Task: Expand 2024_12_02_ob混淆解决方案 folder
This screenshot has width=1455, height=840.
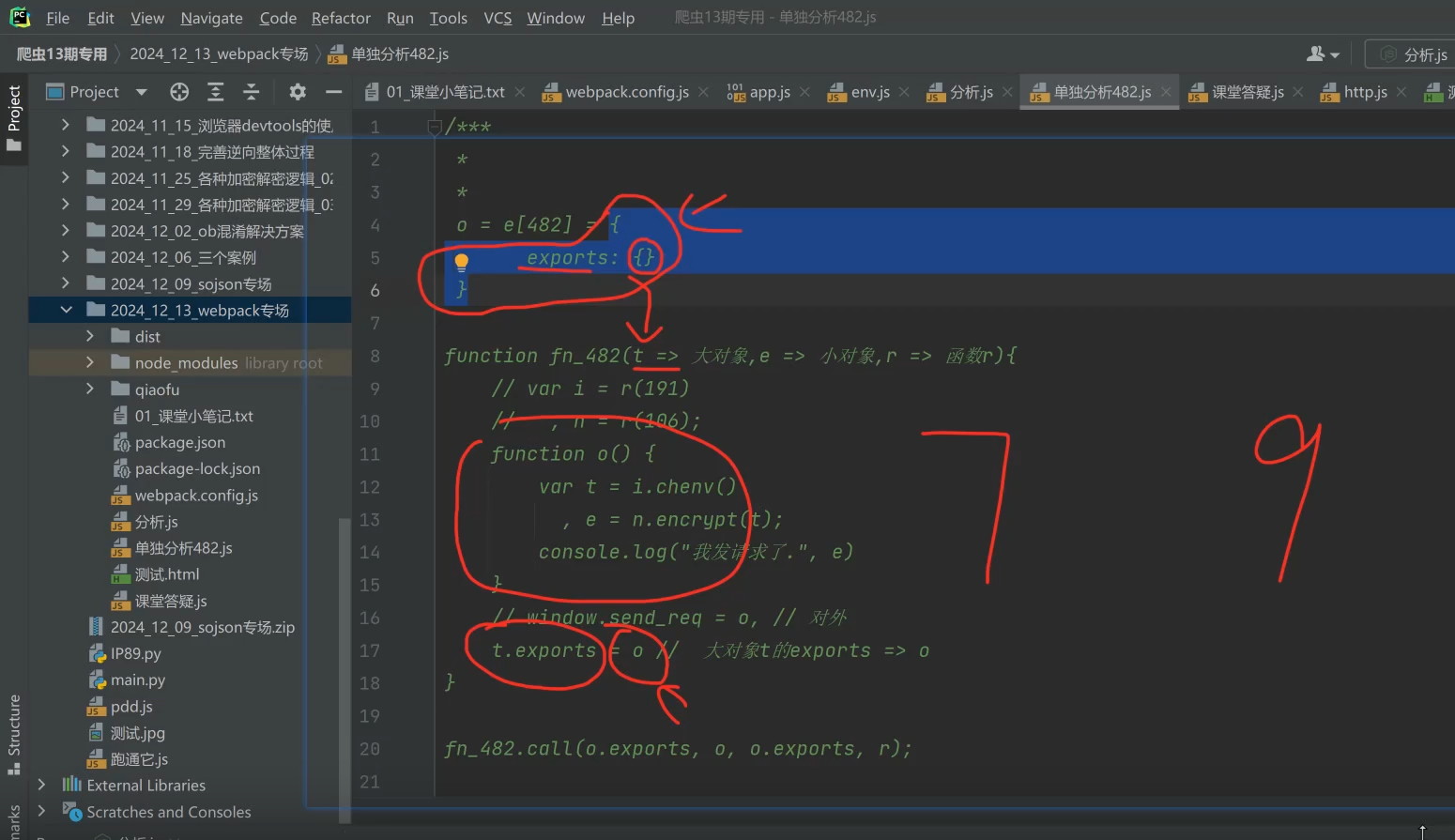Action: [x=65, y=230]
